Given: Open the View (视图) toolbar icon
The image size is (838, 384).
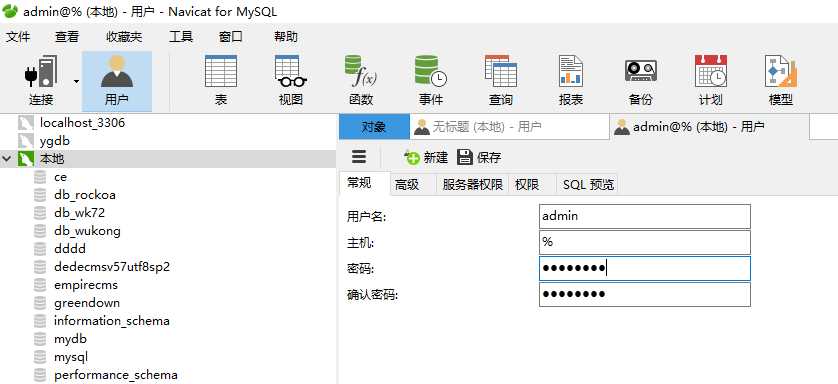Looking at the screenshot, I should pos(291,81).
